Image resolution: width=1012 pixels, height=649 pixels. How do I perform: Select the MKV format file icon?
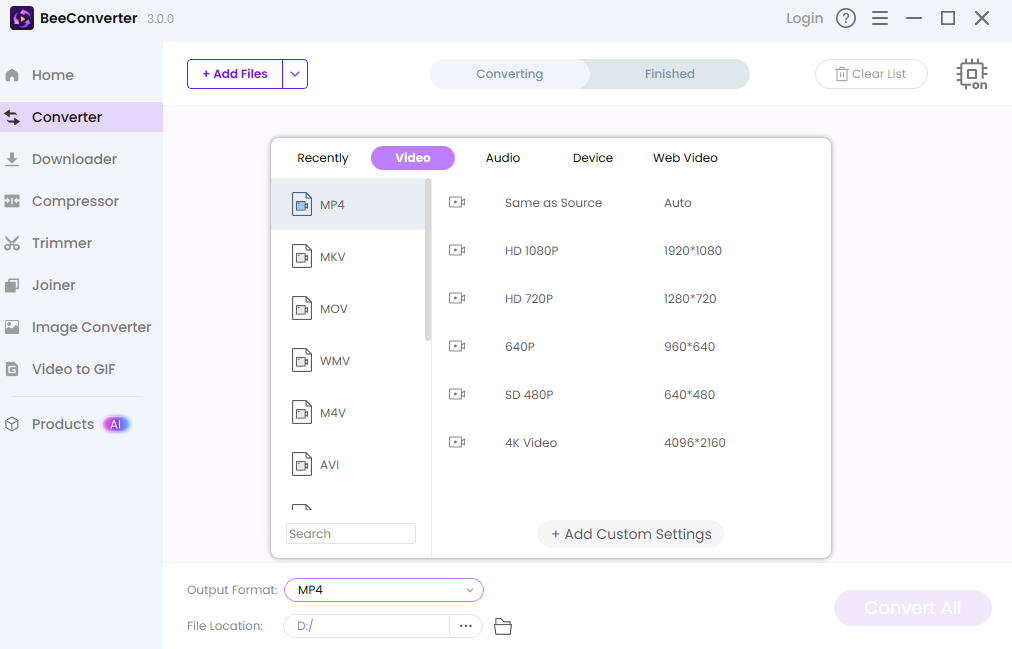point(302,257)
